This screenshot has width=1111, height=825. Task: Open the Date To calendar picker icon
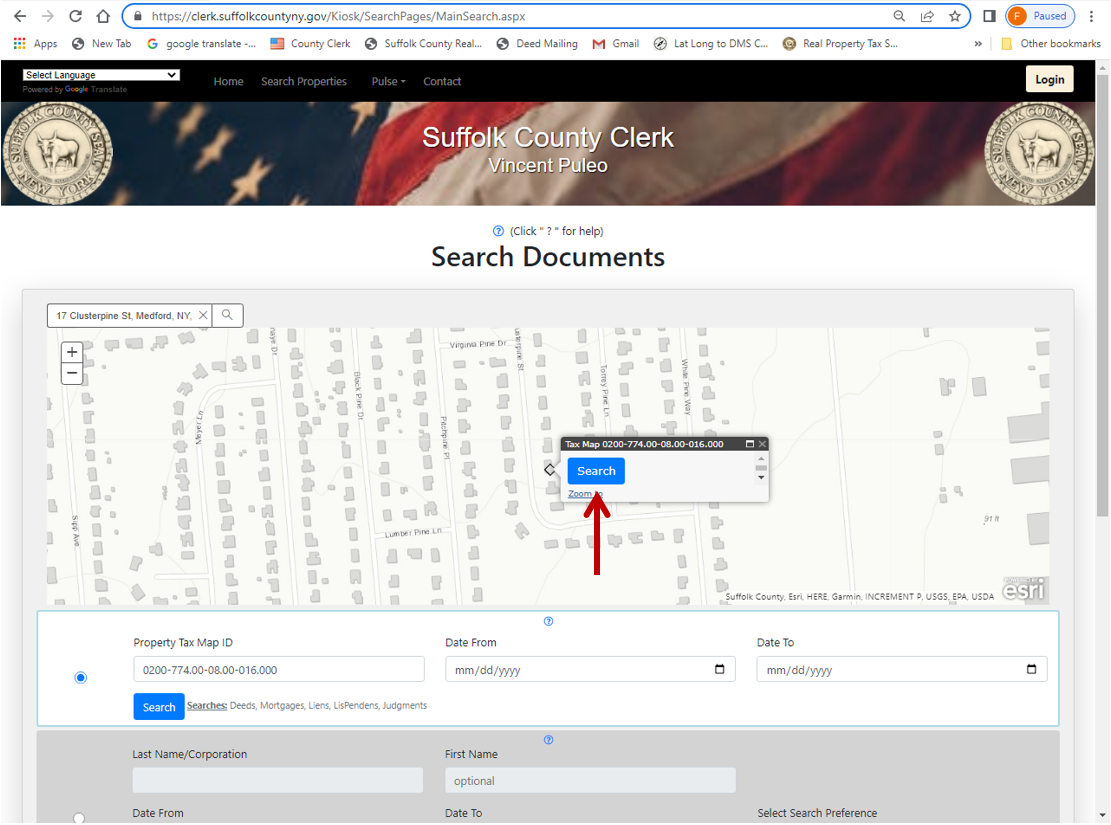(1032, 669)
